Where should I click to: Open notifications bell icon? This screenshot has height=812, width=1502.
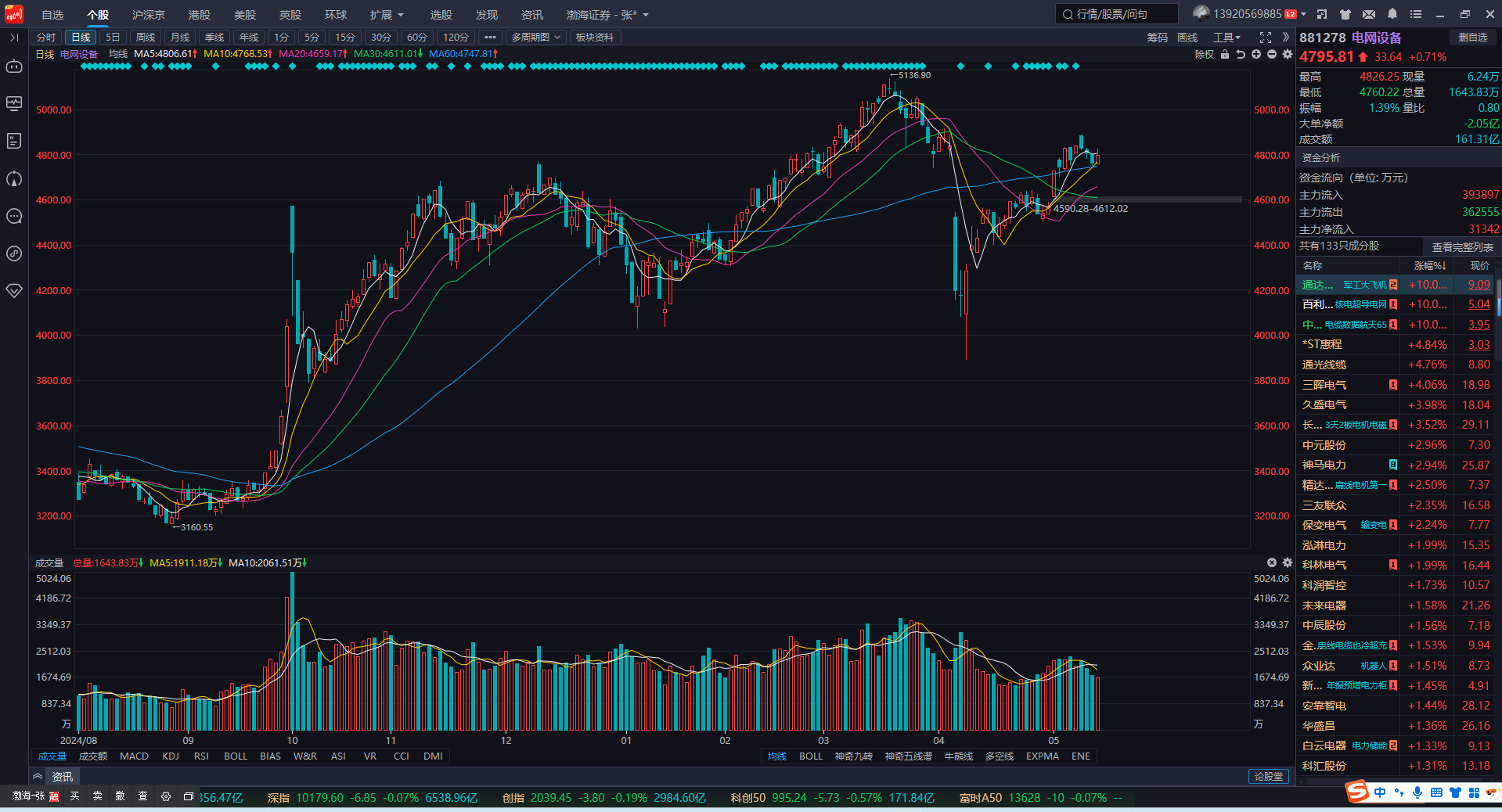[1392, 14]
